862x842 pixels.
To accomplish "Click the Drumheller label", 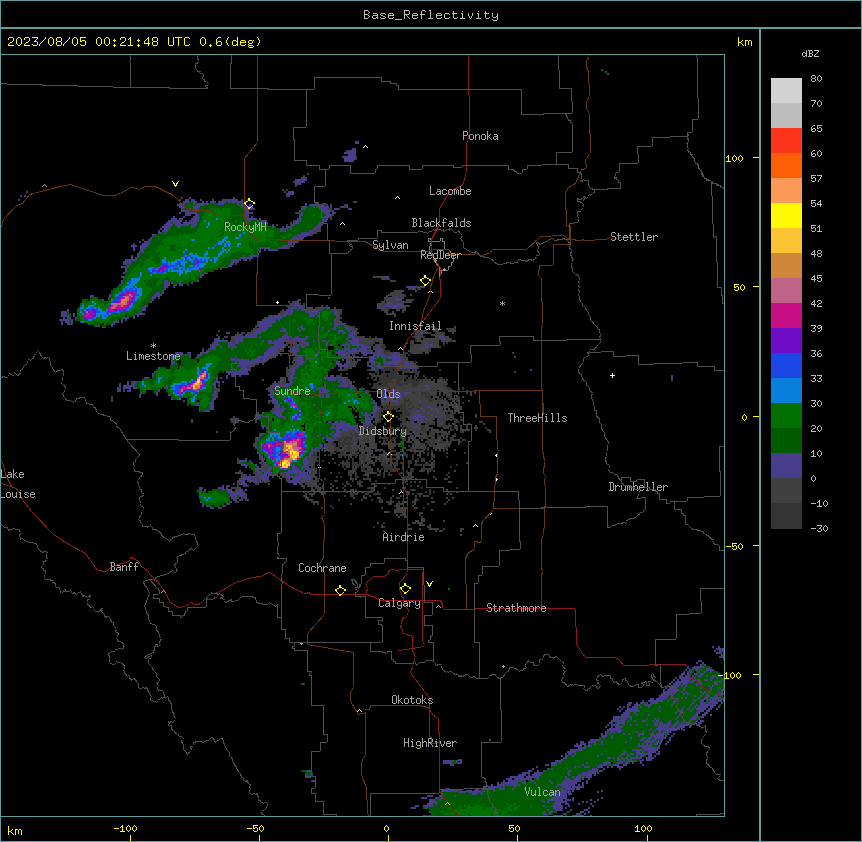I will (638, 487).
